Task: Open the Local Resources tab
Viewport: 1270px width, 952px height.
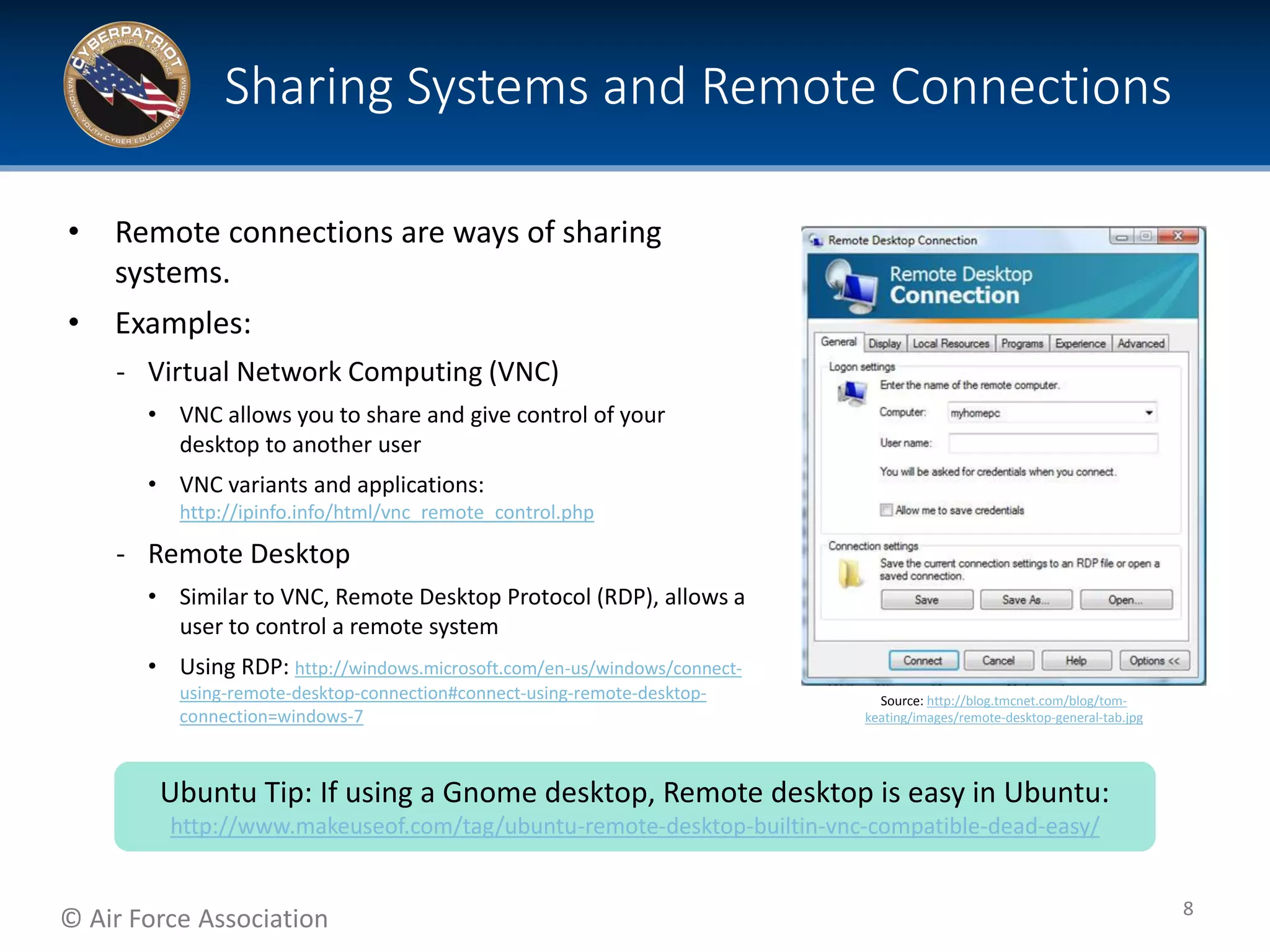Action: [951, 343]
